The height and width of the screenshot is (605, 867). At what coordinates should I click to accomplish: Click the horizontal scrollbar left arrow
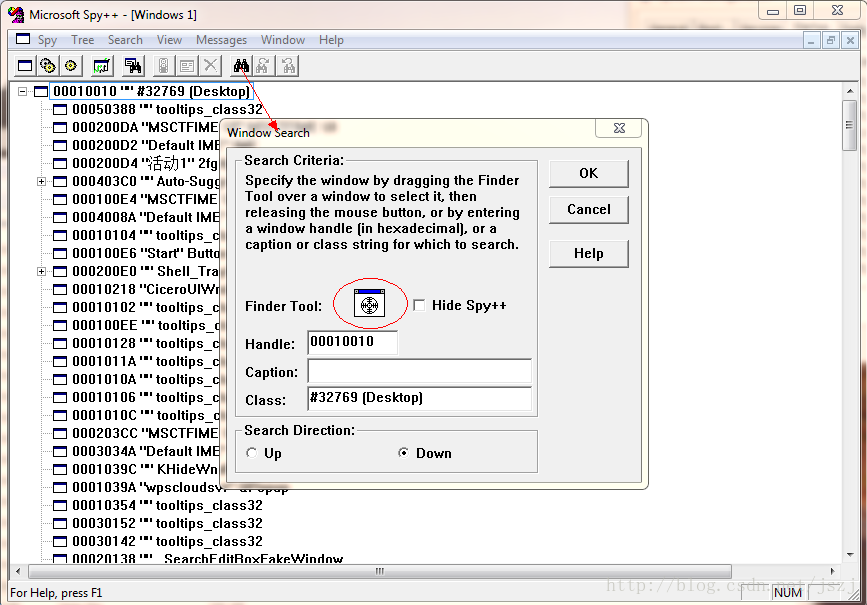(19, 571)
